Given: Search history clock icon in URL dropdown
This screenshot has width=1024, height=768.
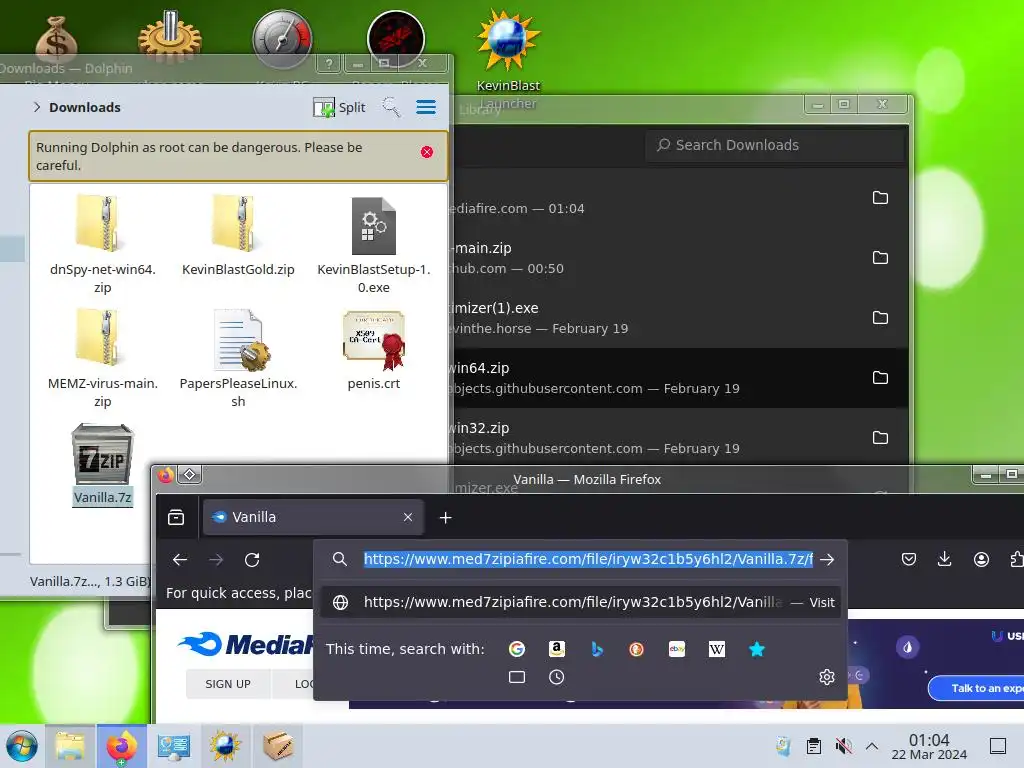Looking at the screenshot, I should (556, 677).
